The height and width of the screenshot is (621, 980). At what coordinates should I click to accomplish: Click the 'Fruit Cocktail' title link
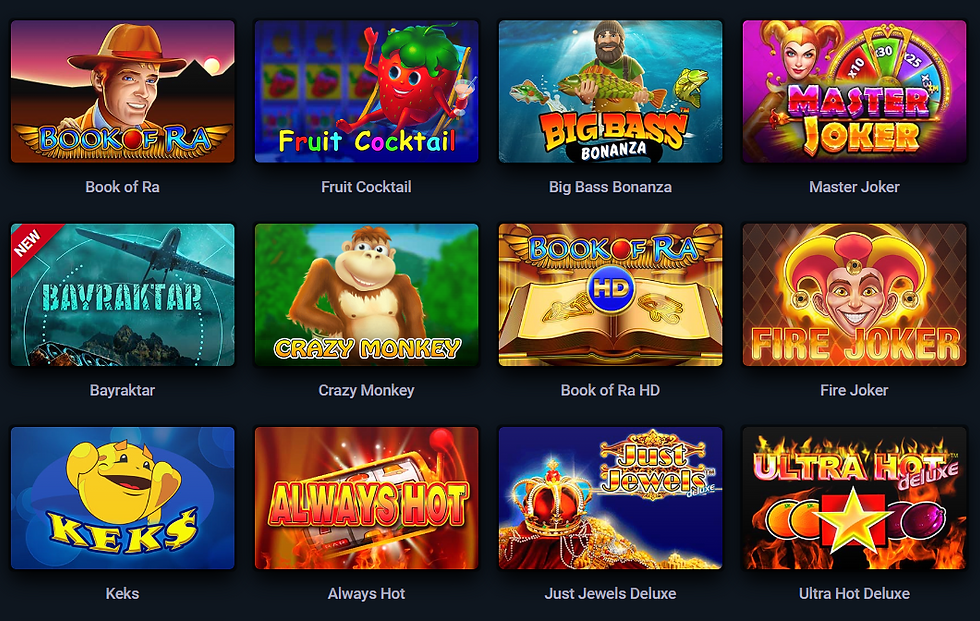pyautogui.click(x=366, y=187)
